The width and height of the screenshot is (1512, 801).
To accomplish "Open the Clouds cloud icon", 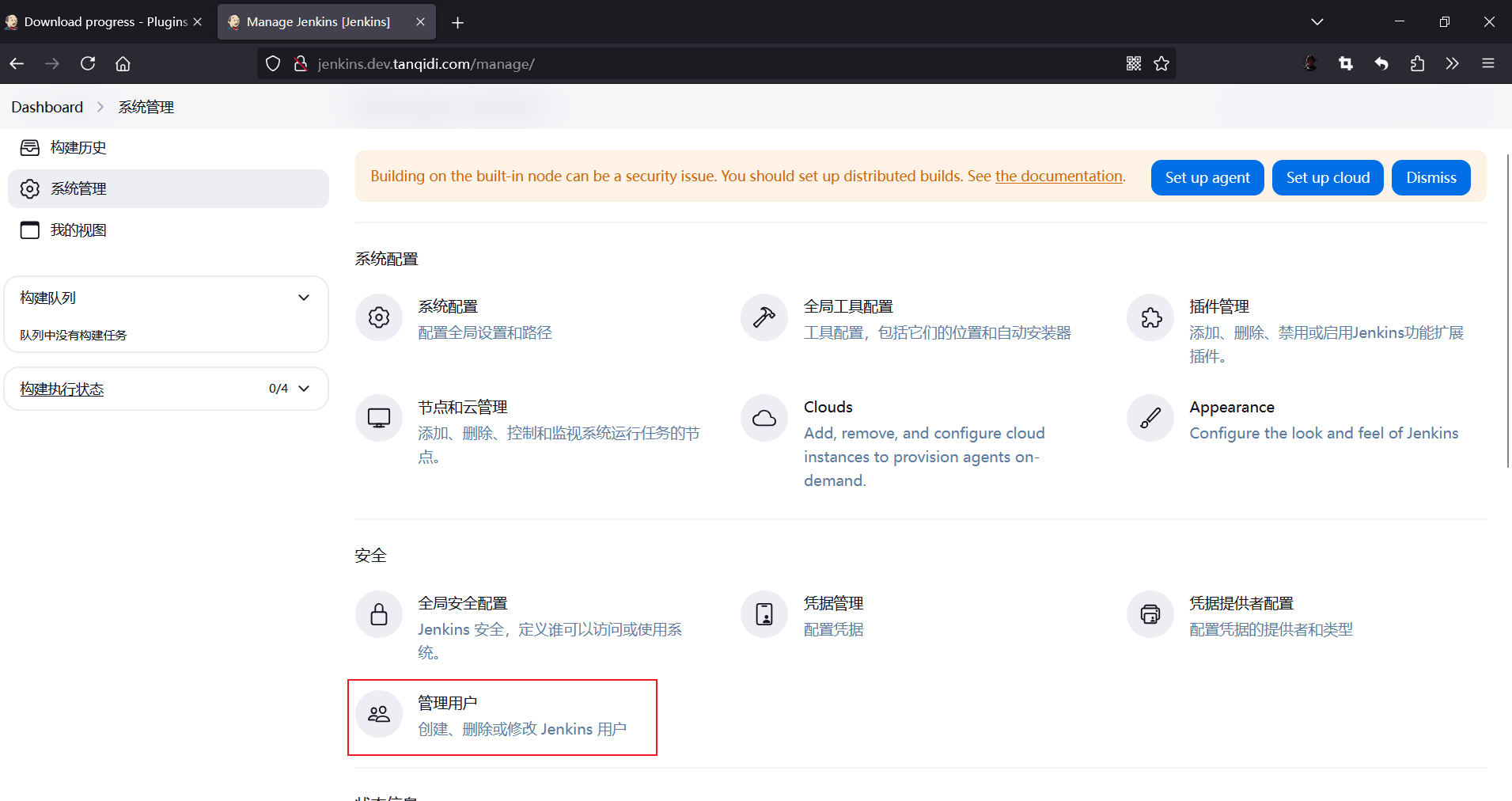I will (x=764, y=418).
